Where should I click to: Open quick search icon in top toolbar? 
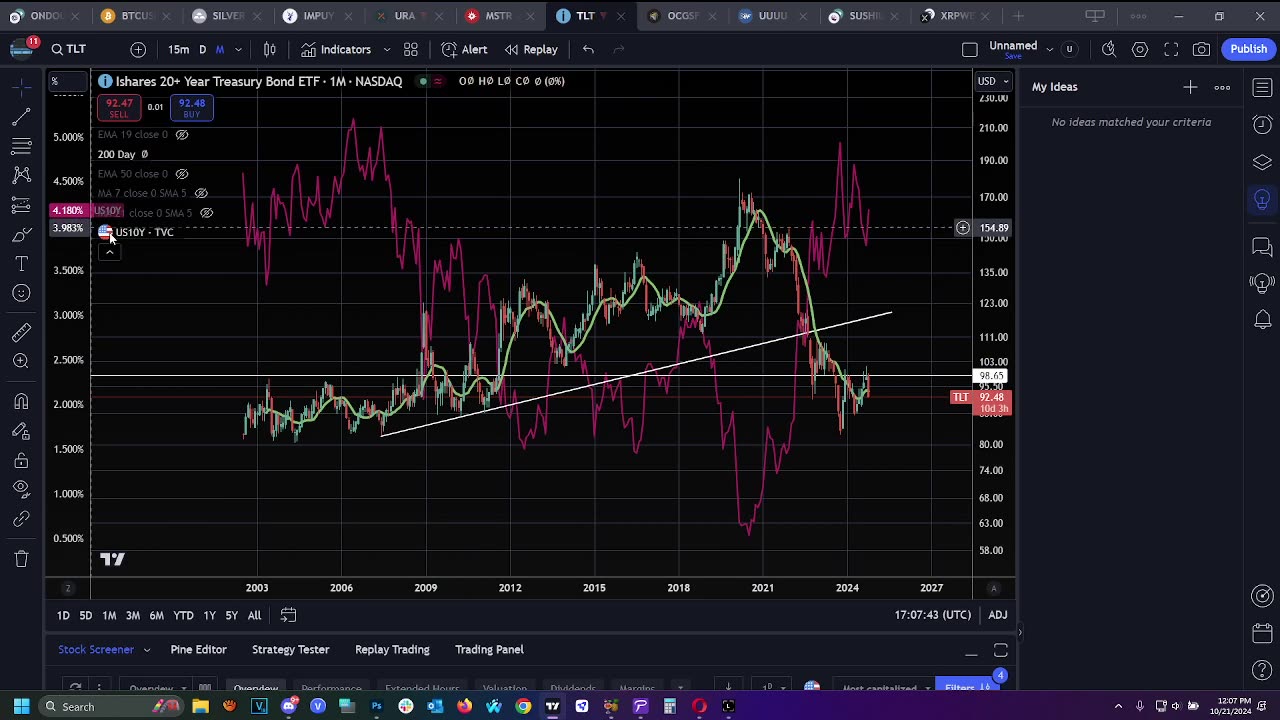pos(1109,49)
